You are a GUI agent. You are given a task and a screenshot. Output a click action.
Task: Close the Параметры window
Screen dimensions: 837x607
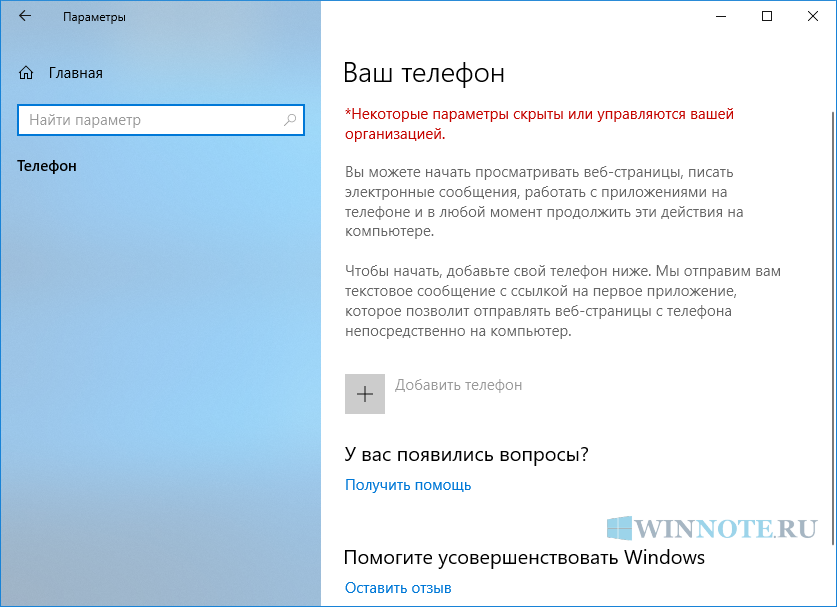tap(812, 16)
